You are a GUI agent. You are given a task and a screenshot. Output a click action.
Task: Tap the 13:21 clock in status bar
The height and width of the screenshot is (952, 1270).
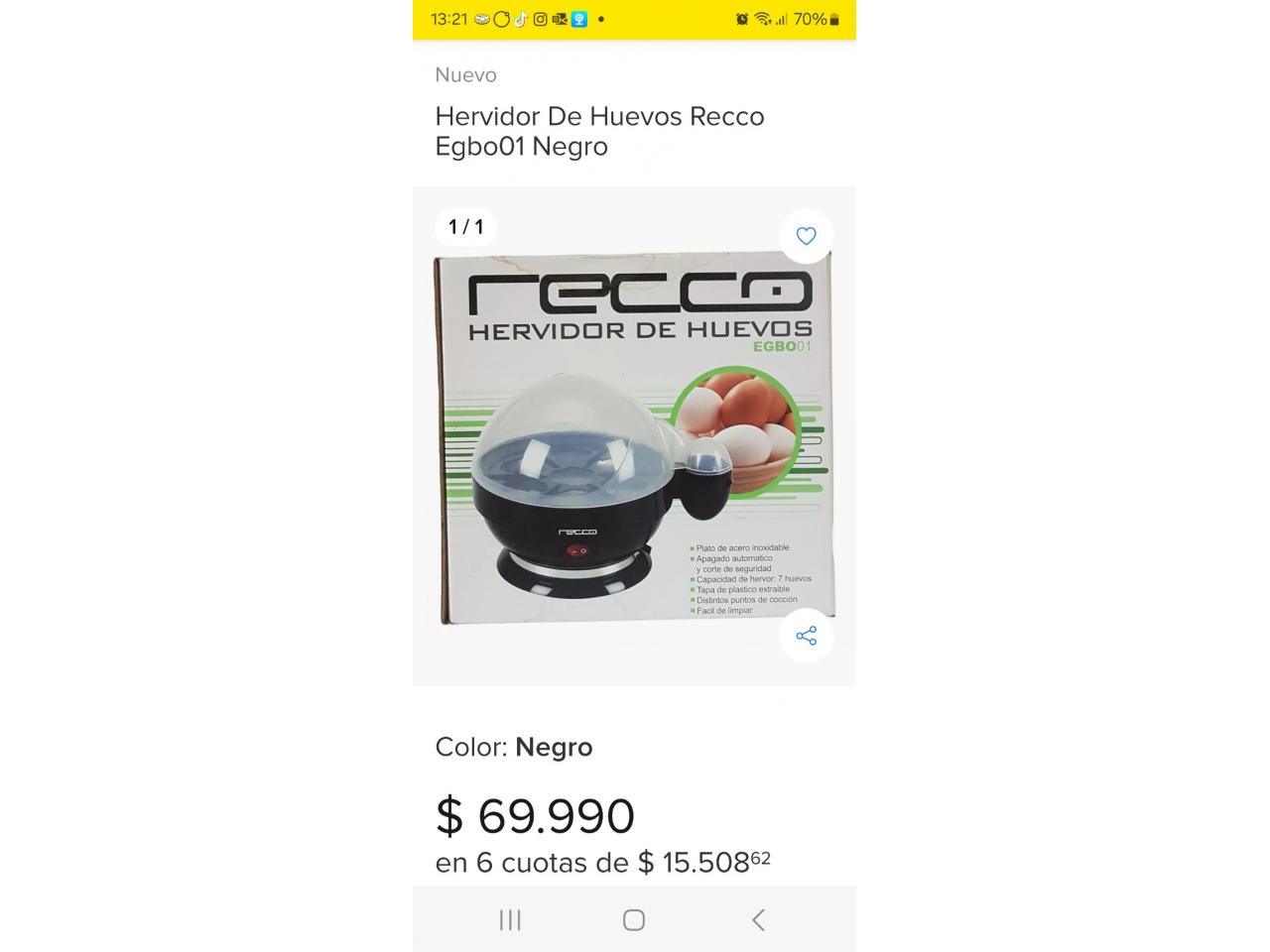pyautogui.click(x=448, y=19)
